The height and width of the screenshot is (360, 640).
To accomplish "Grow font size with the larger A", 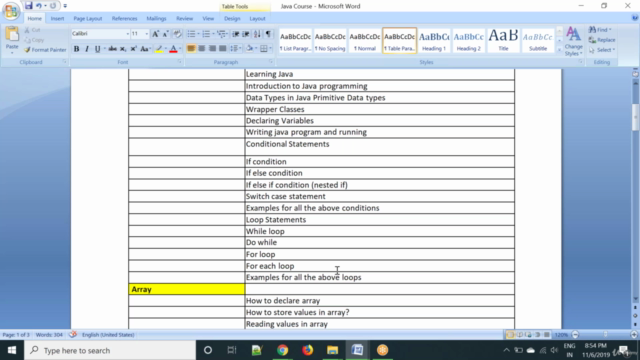I will pyautogui.click(x=155, y=34).
